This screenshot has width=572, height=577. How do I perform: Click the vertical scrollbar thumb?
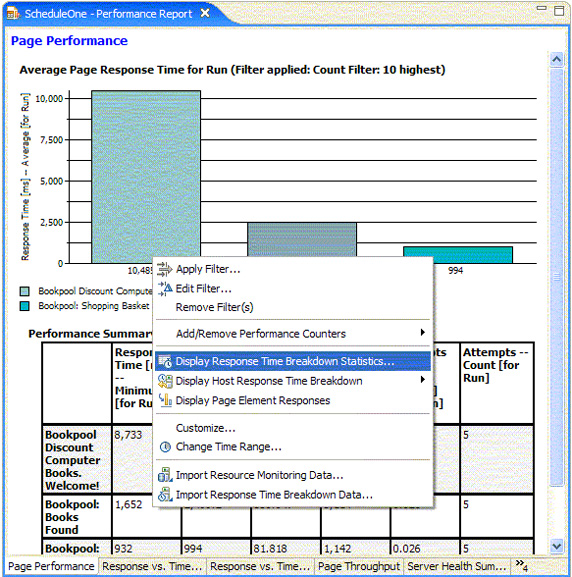coord(557,277)
